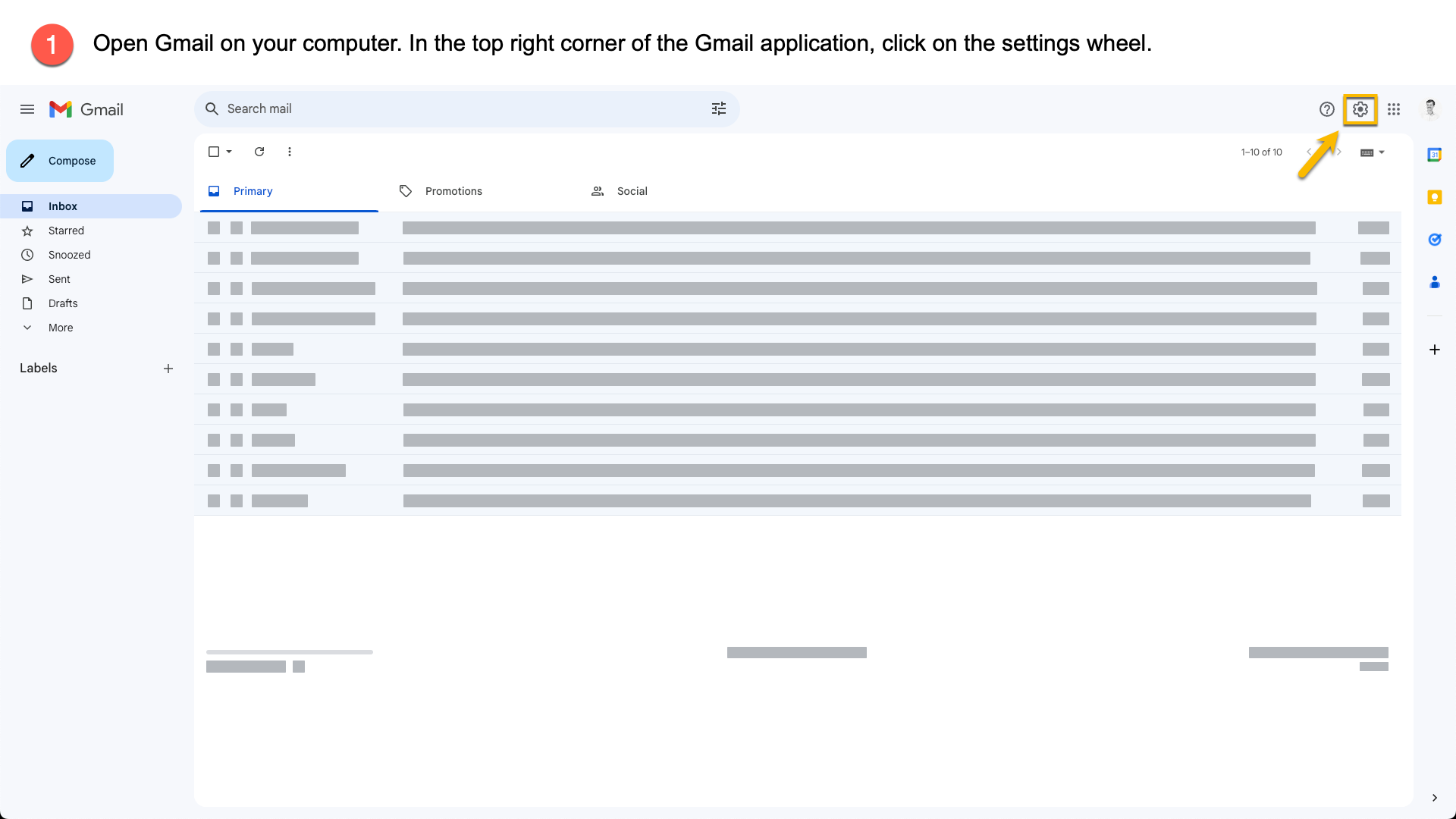The width and height of the screenshot is (1456, 819).
Task: Switch to the Social tab
Action: tap(631, 191)
